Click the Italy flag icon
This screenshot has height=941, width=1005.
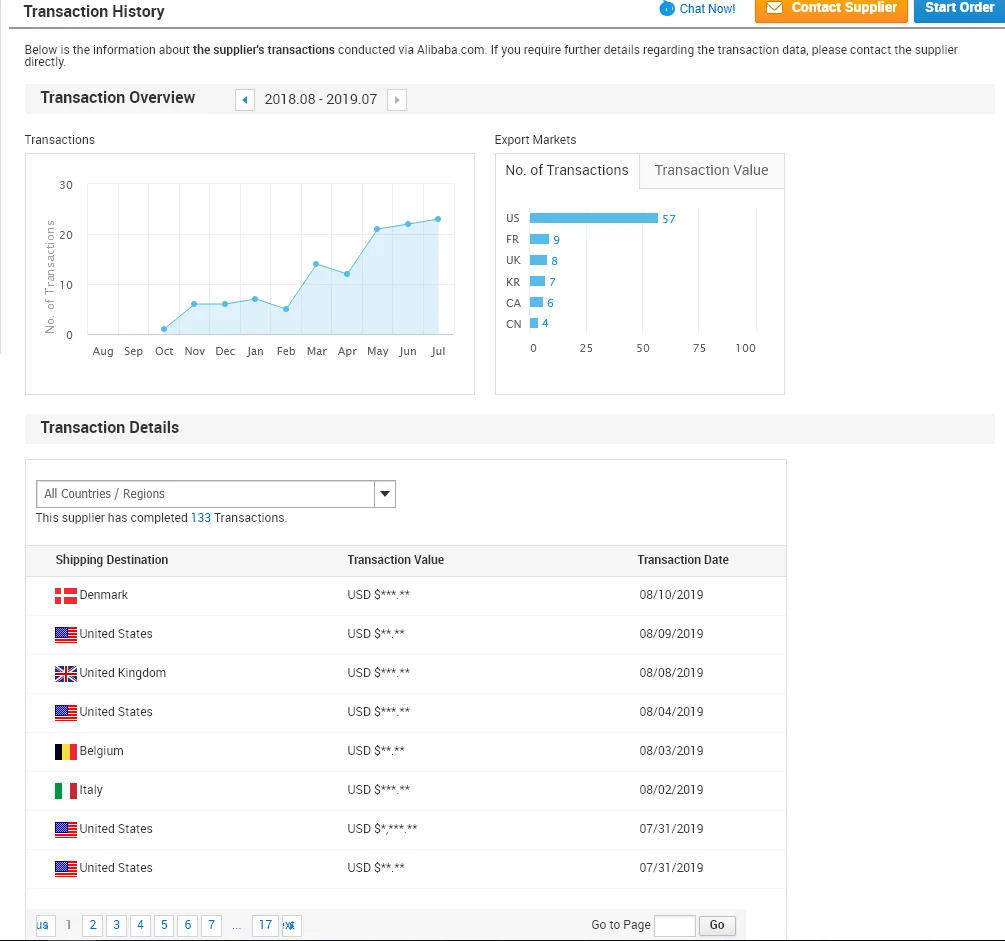(x=66, y=791)
